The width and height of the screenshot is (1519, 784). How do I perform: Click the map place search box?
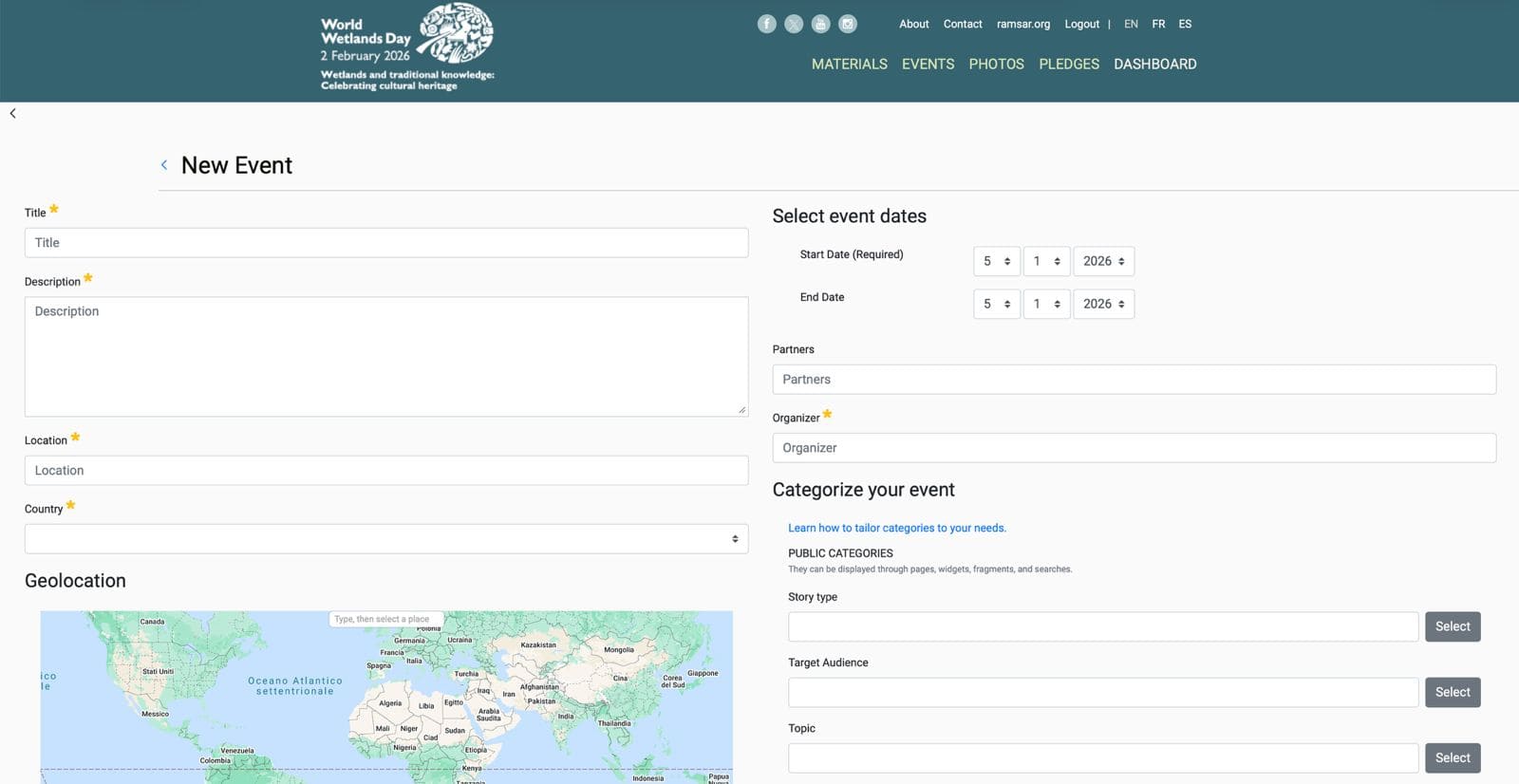(x=386, y=619)
